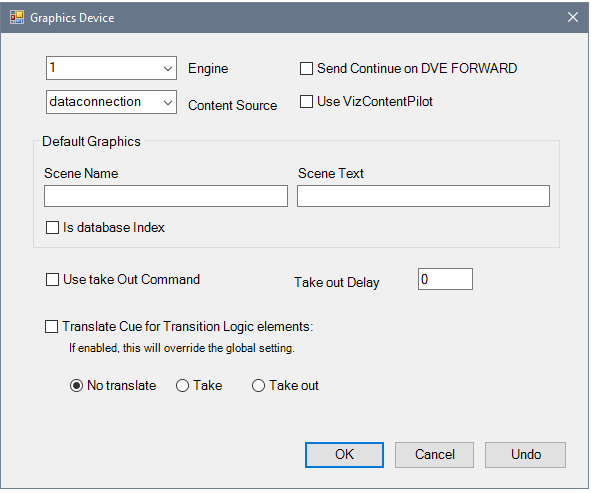Click the Undo button
Image resolution: width=591 pixels, height=493 pixels.
tap(525, 455)
